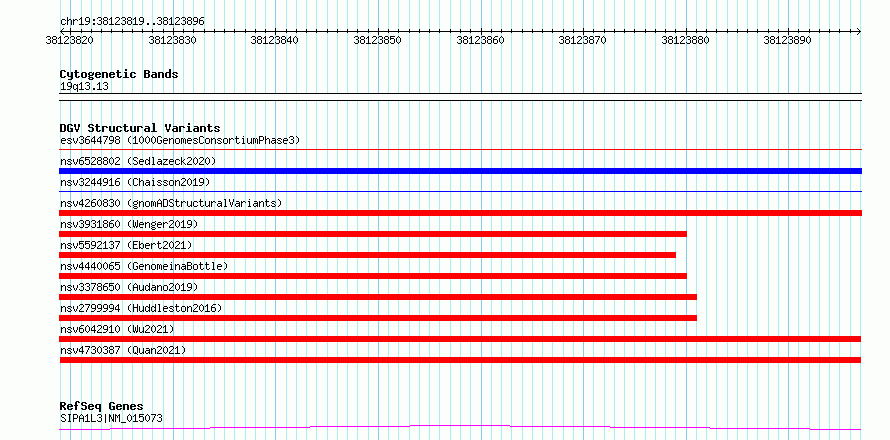Open variant nsv5592137 (Ebert2021) label
Image resolution: width=890 pixels, height=440 pixels.
pos(126,245)
